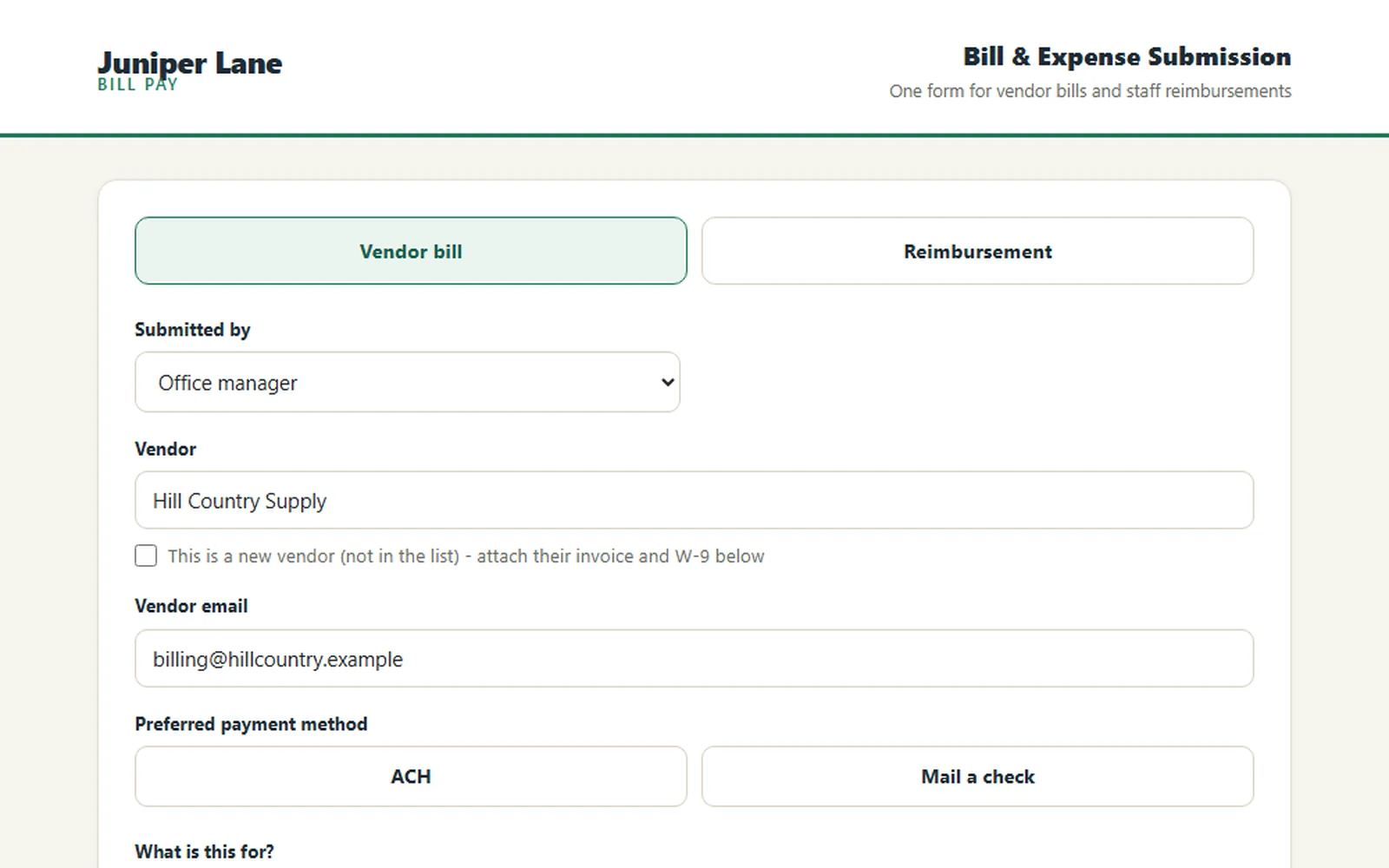Click the new vendor W-9 notice text

[466, 556]
